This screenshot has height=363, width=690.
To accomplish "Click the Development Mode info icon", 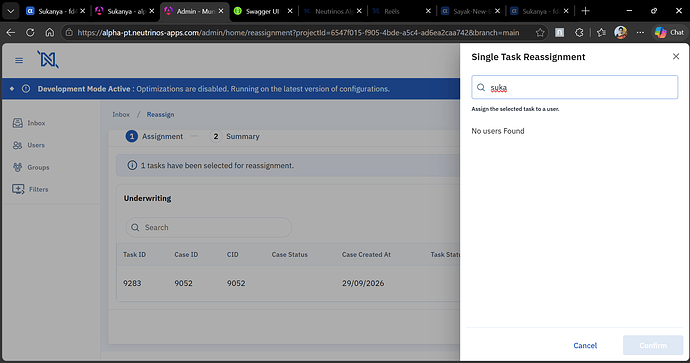I will tap(26, 89).
